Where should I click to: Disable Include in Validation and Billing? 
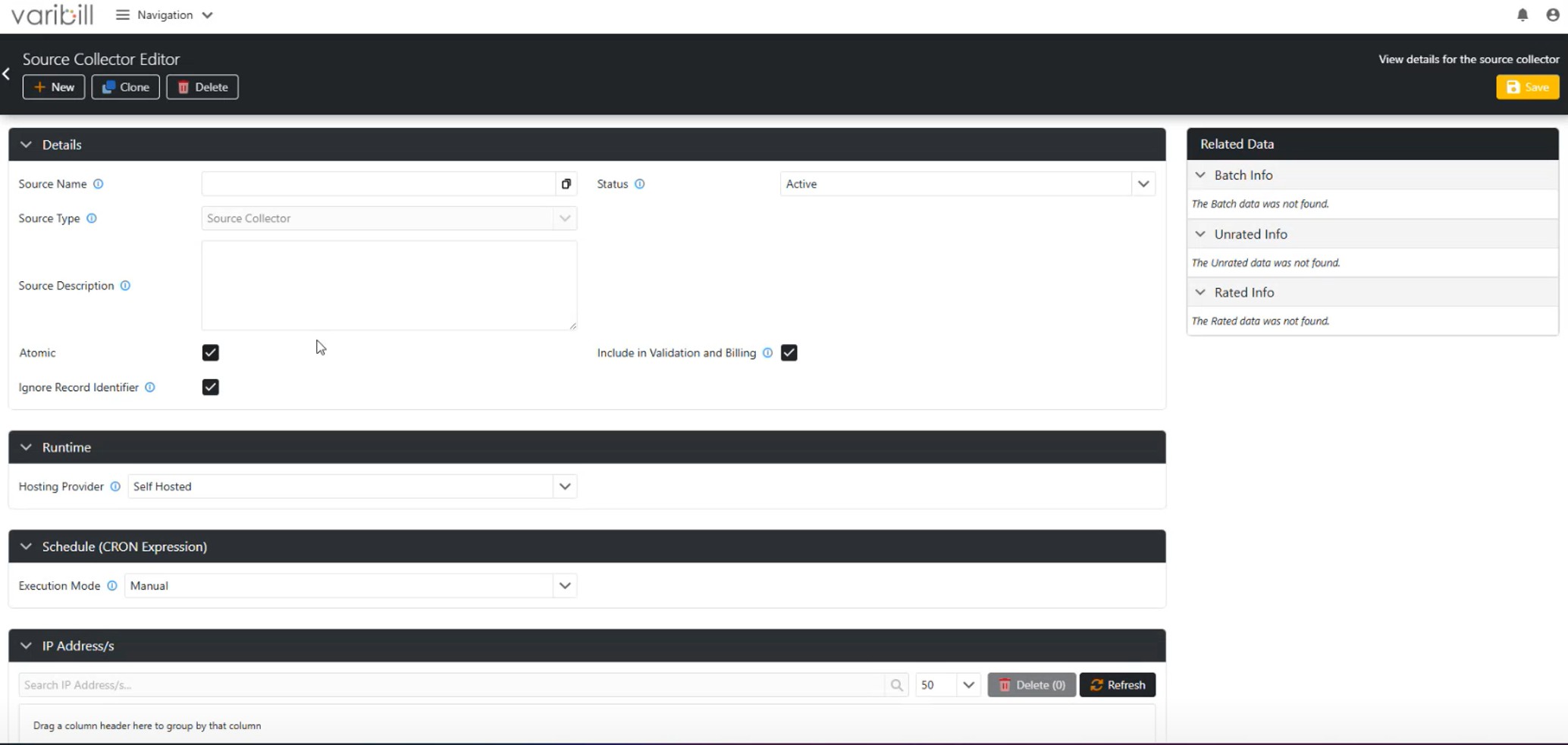pyautogui.click(x=789, y=352)
